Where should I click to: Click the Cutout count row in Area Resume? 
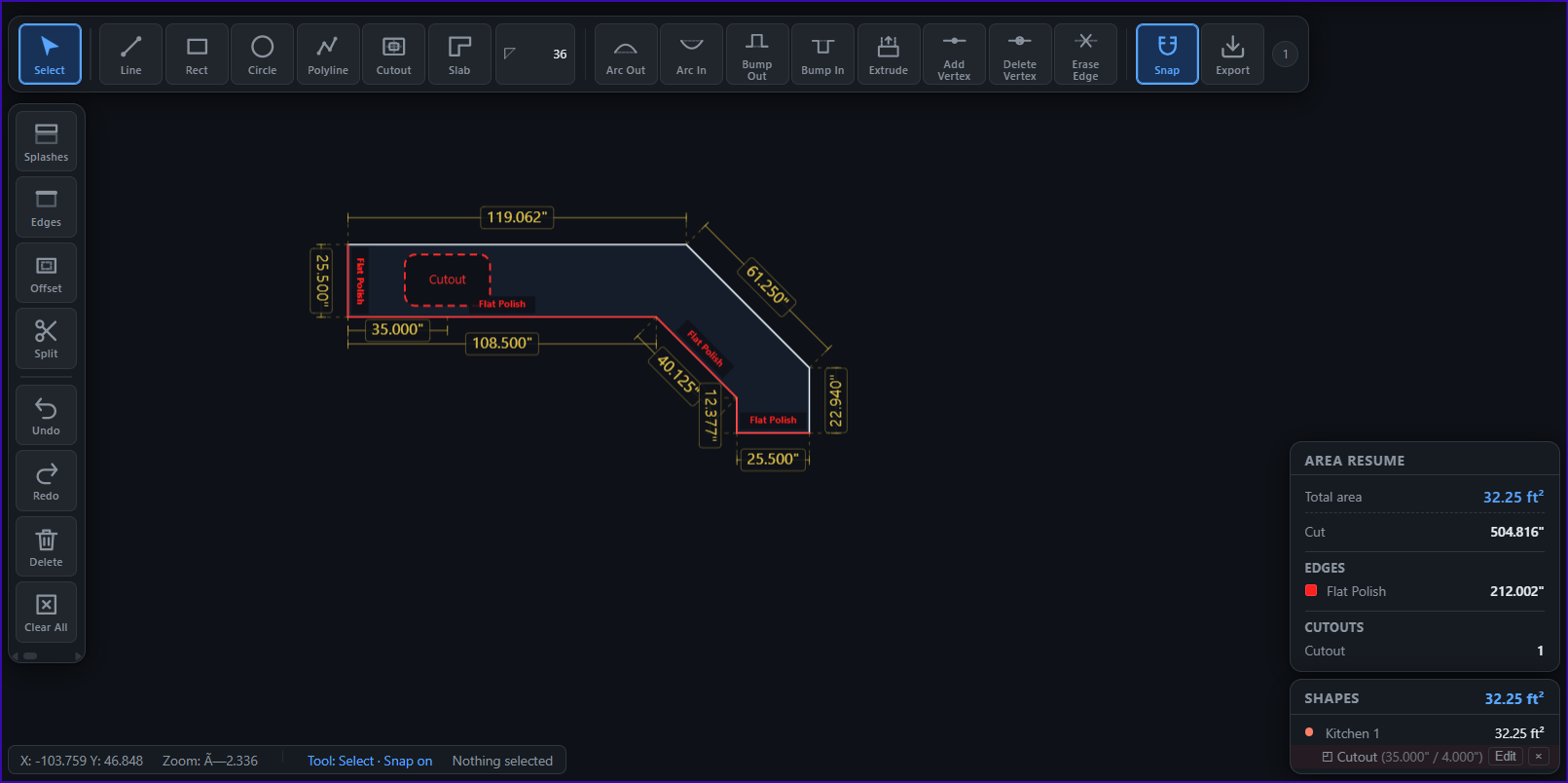pos(1424,651)
